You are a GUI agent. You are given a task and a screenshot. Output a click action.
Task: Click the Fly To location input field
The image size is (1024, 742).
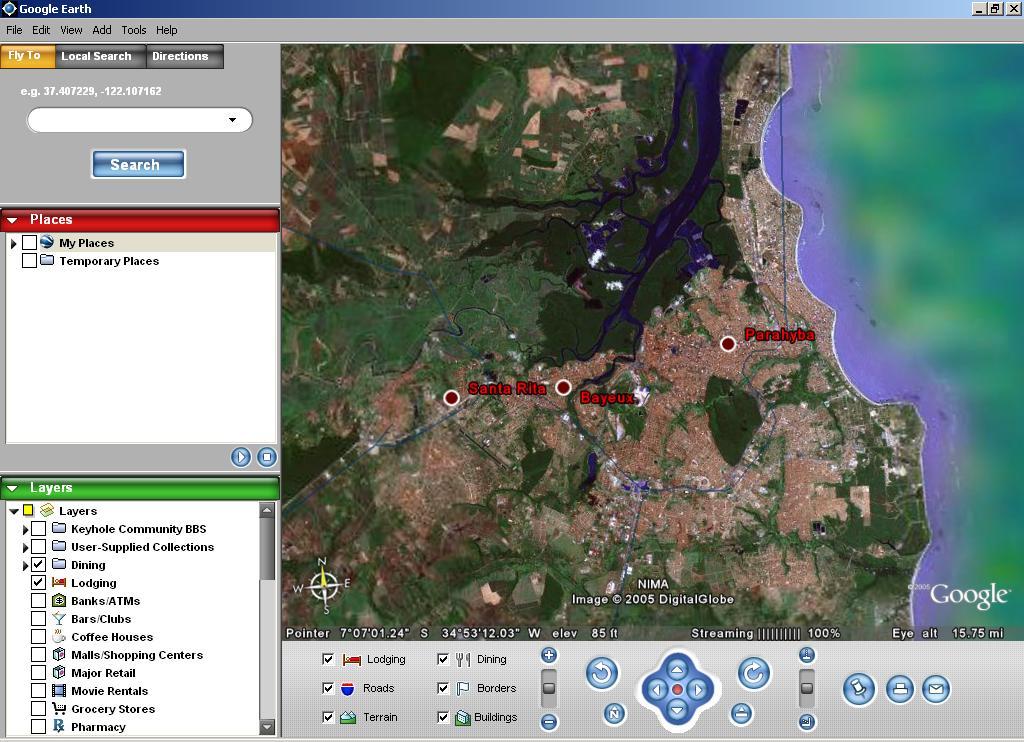(139, 120)
